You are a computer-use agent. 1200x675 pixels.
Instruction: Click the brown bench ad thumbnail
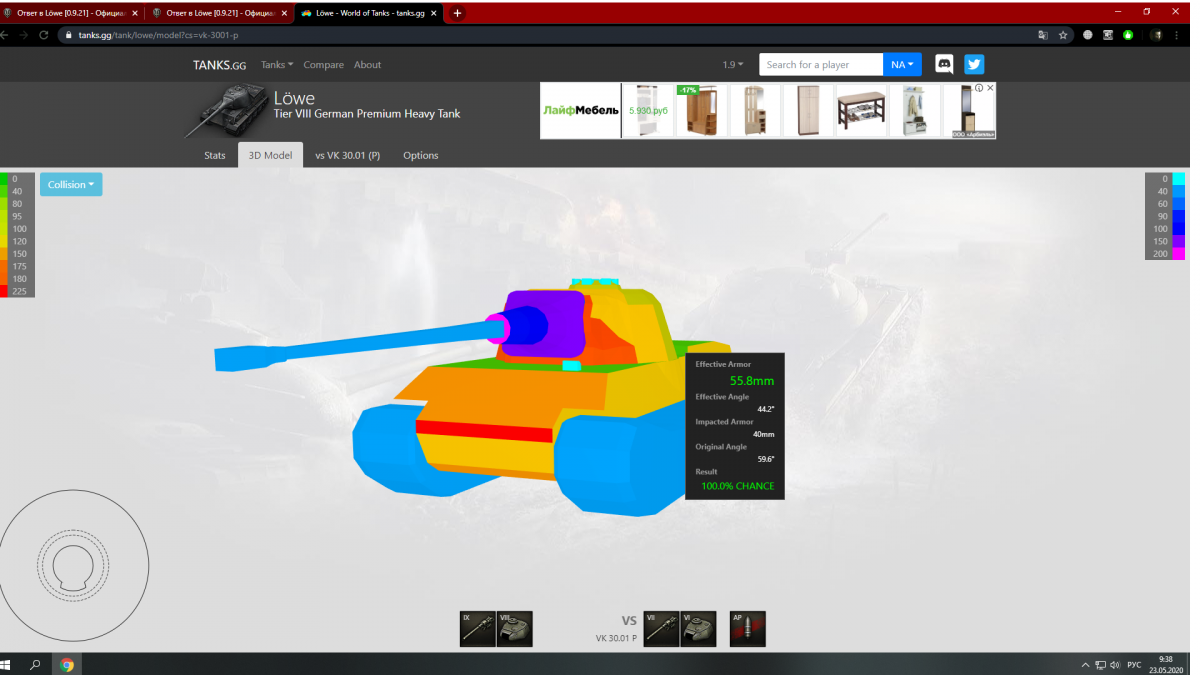(x=861, y=110)
